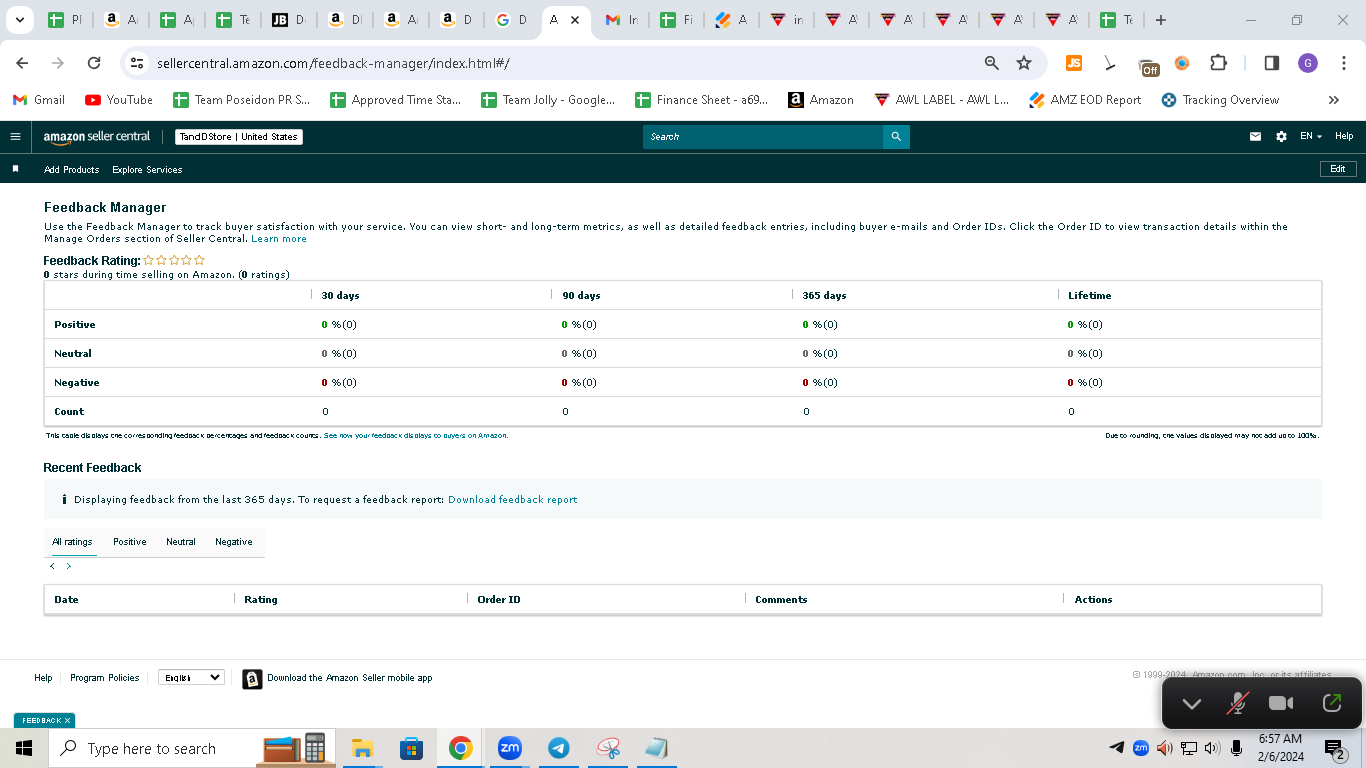Go to next feedback page arrow
Screen dimensions: 1366x768
[x=68, y=566]
